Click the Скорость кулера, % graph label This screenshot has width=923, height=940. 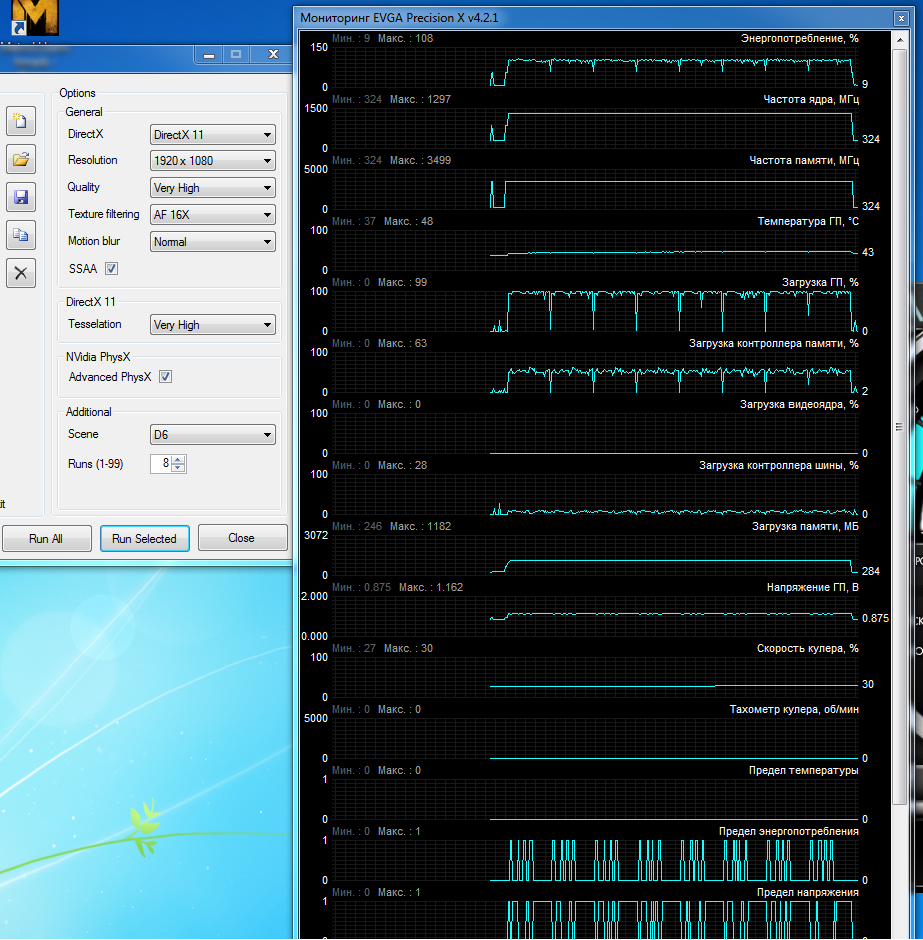click(807, 649)
